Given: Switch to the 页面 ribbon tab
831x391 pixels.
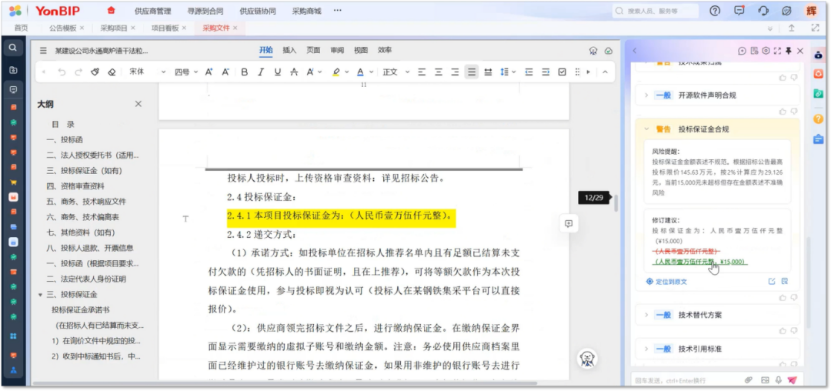Looking at the screenshot, I should pyautogui.click(x=313, y=50).
